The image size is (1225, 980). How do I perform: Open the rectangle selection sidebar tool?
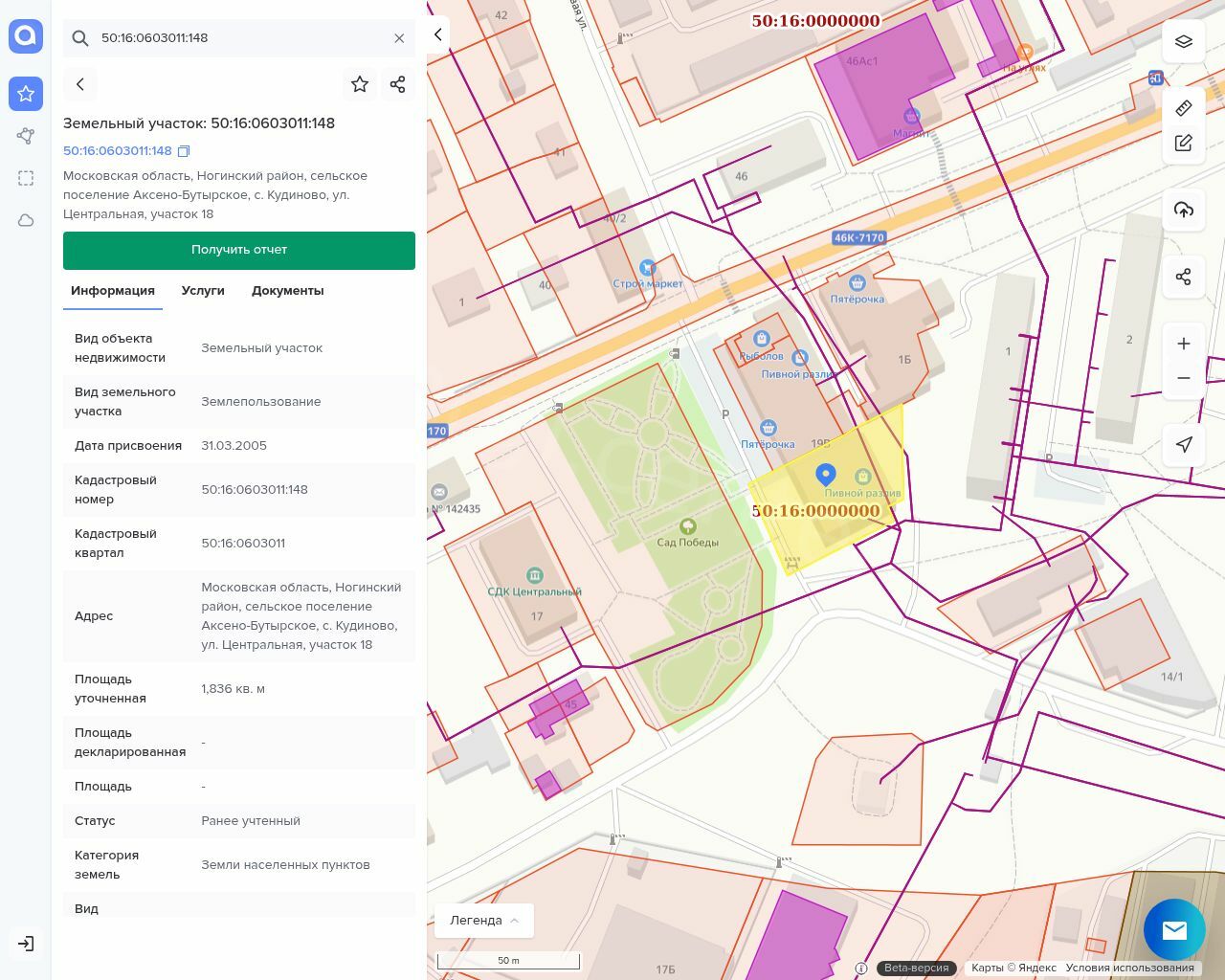coord(26,178)
